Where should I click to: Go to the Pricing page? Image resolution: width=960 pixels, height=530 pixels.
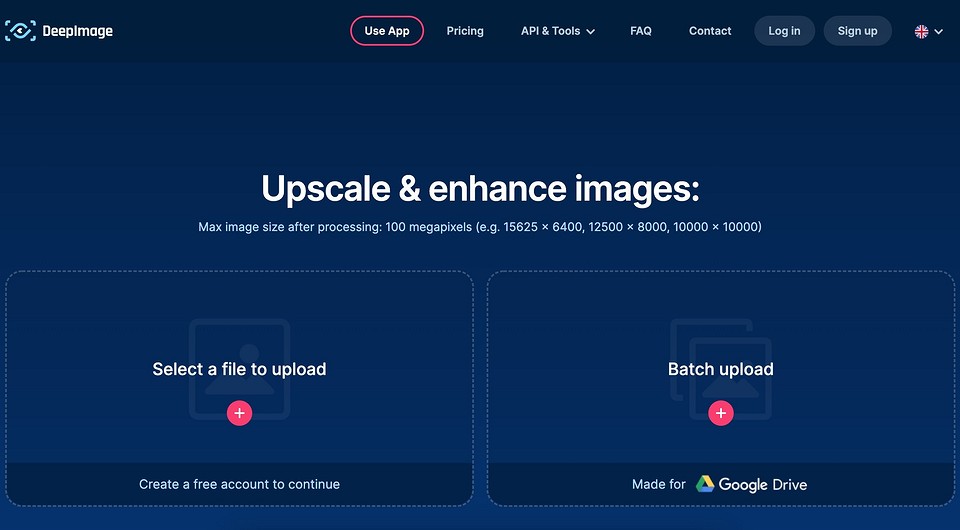[x=465, y=31]
